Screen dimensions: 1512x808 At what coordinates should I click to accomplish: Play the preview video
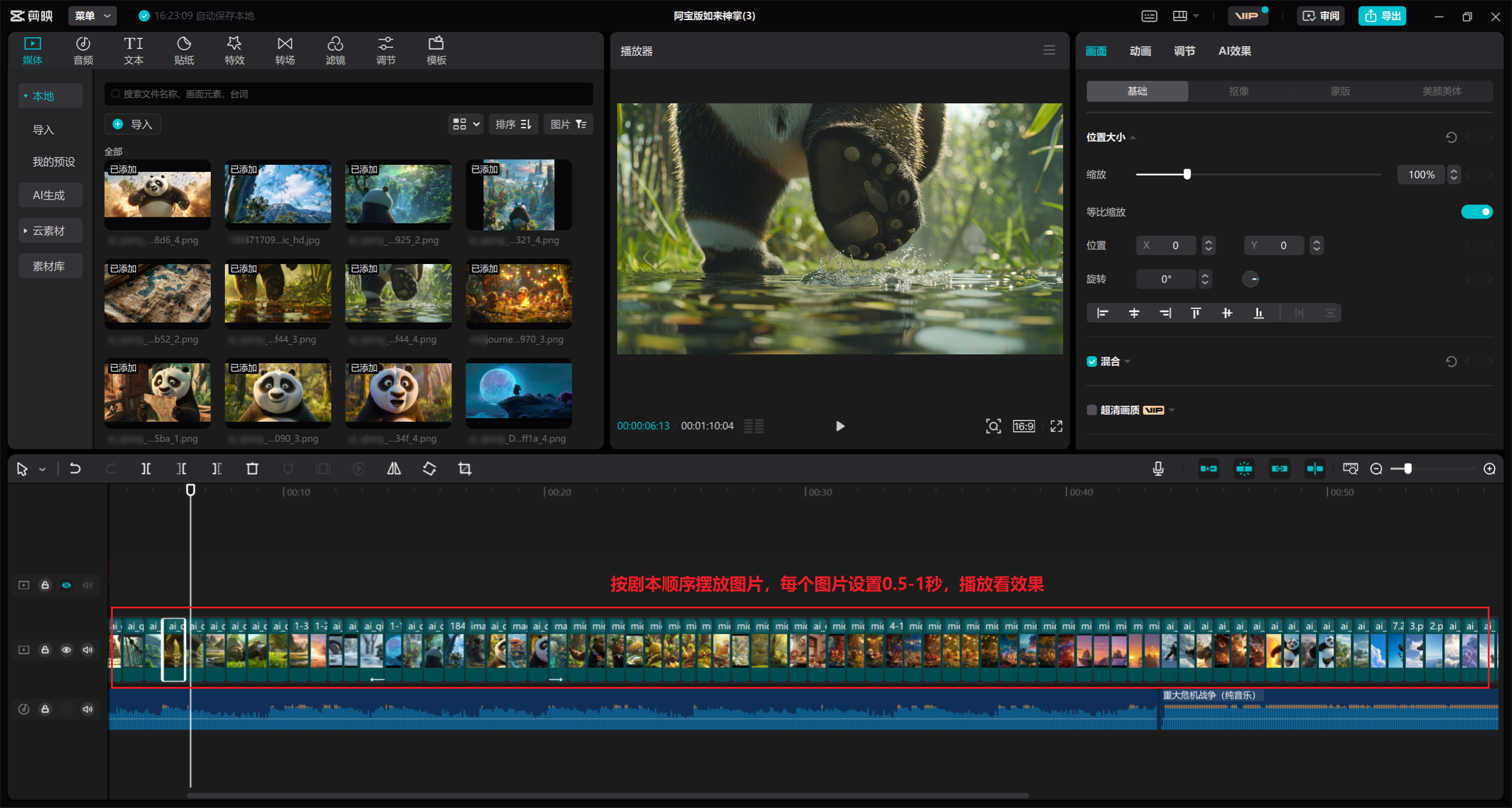pyautogui.click(x=840, y=426)
